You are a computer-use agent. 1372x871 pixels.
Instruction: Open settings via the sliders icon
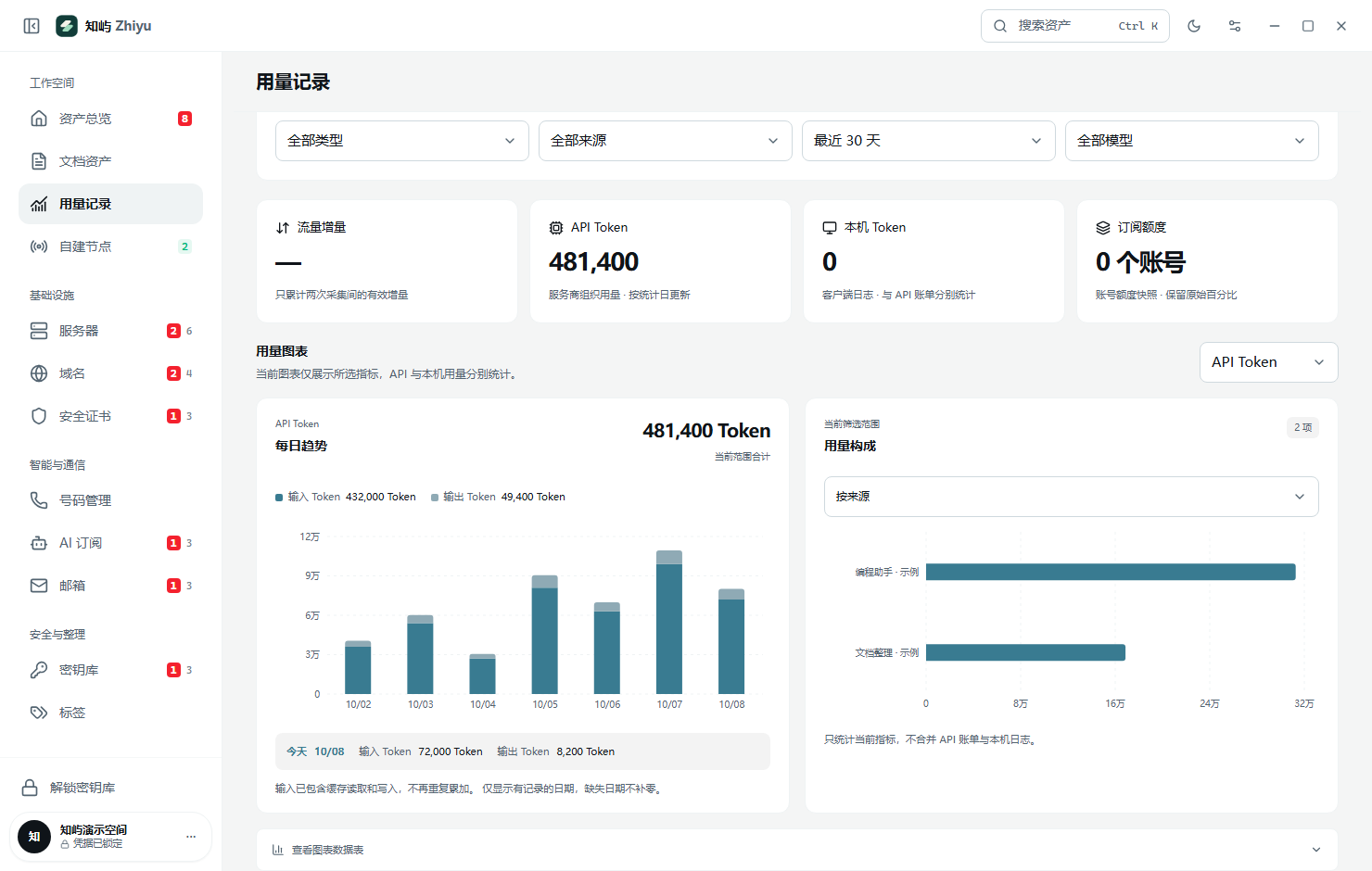[x=1235, y=26]
